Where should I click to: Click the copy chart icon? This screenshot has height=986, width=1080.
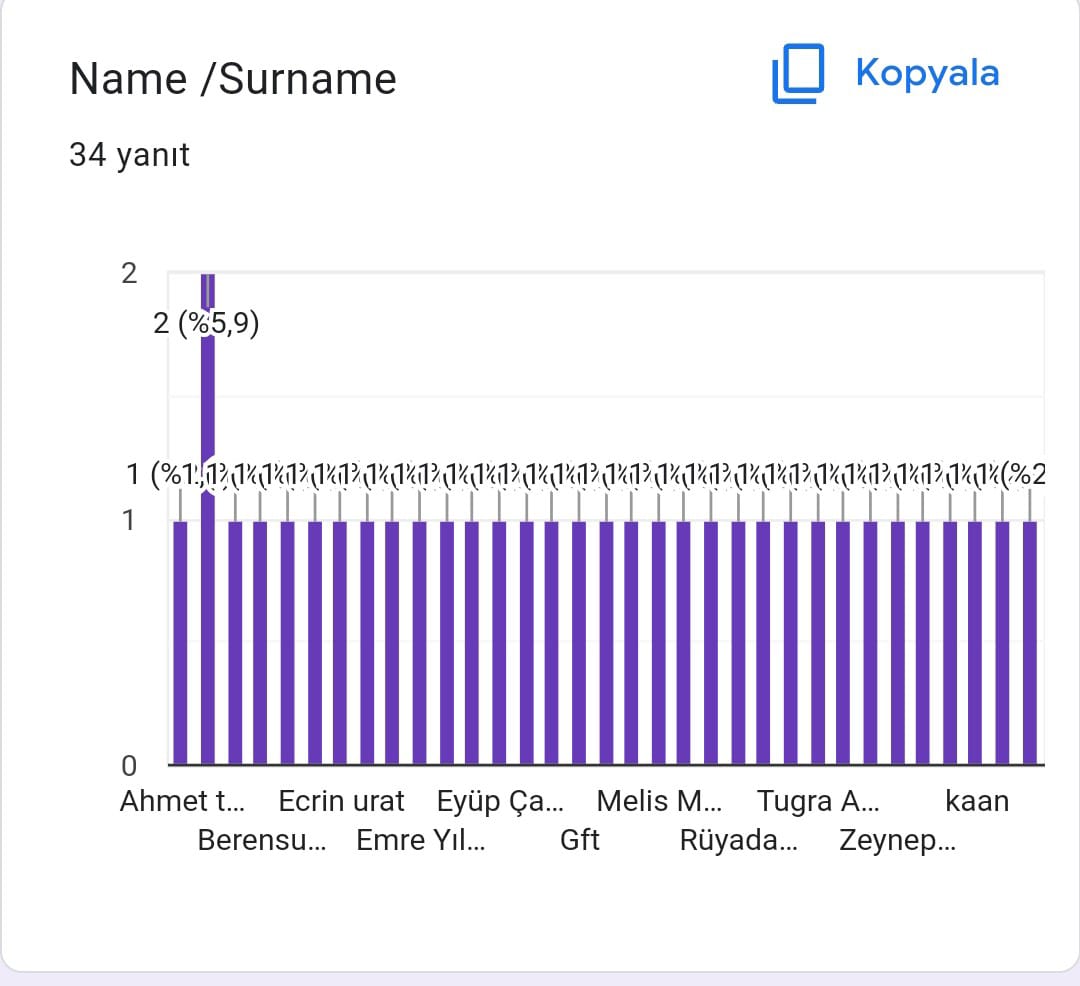tap(797, 74)
